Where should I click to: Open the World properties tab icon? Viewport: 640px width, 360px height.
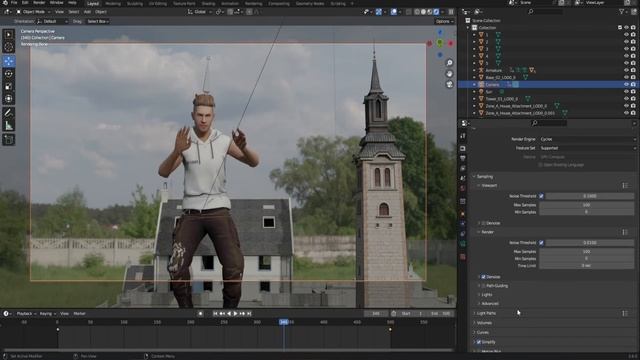(x=462, y=189)
